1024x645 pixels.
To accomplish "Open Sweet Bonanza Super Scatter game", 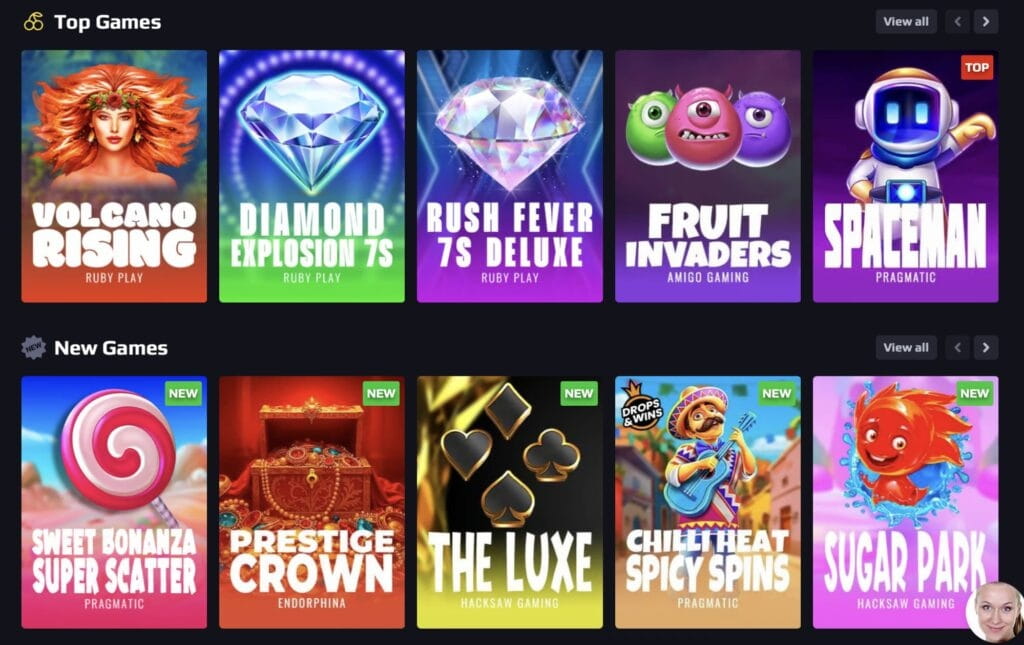I will (x=114, y=502).
